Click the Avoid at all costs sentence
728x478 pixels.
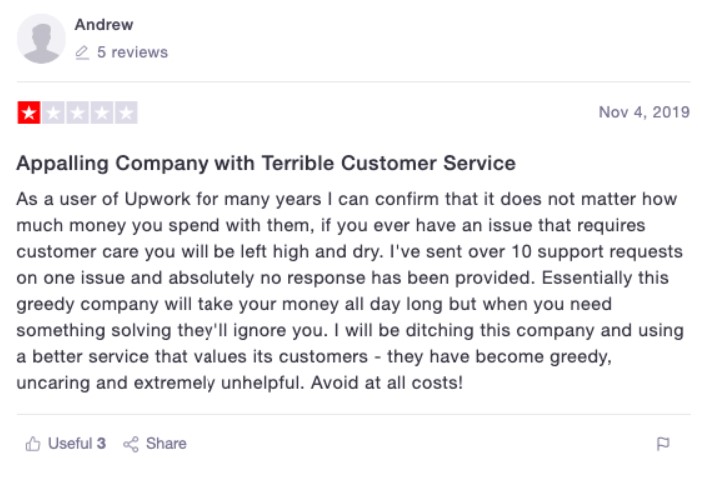[x=387, y=383]
